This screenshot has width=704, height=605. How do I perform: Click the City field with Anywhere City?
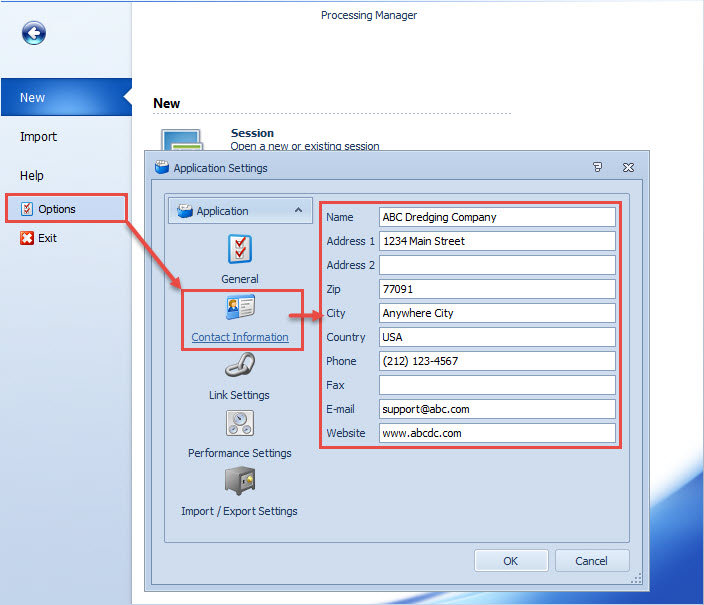497,313
